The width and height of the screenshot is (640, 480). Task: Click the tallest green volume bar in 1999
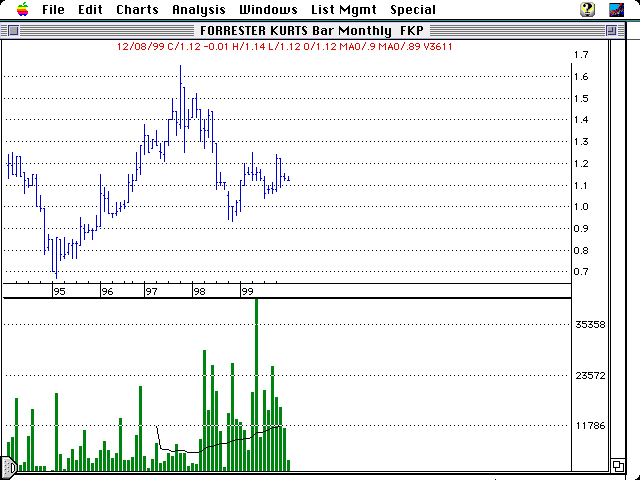256,385
